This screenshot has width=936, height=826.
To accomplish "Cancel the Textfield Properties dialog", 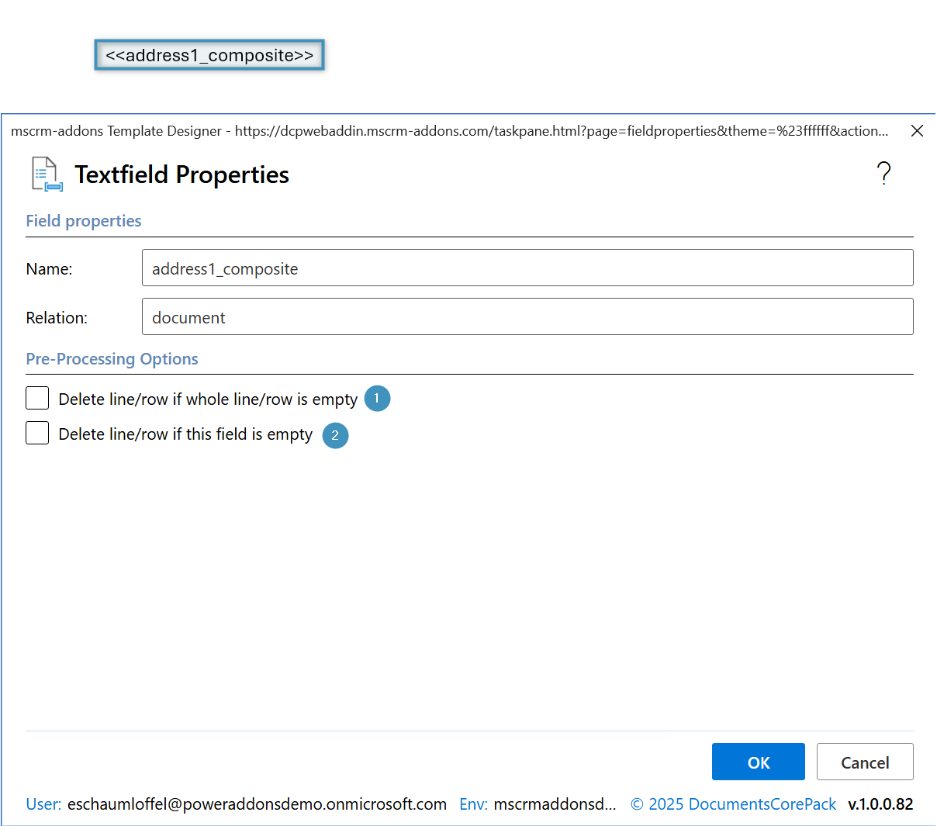I will pyautogui.click(x=864, y=762).
